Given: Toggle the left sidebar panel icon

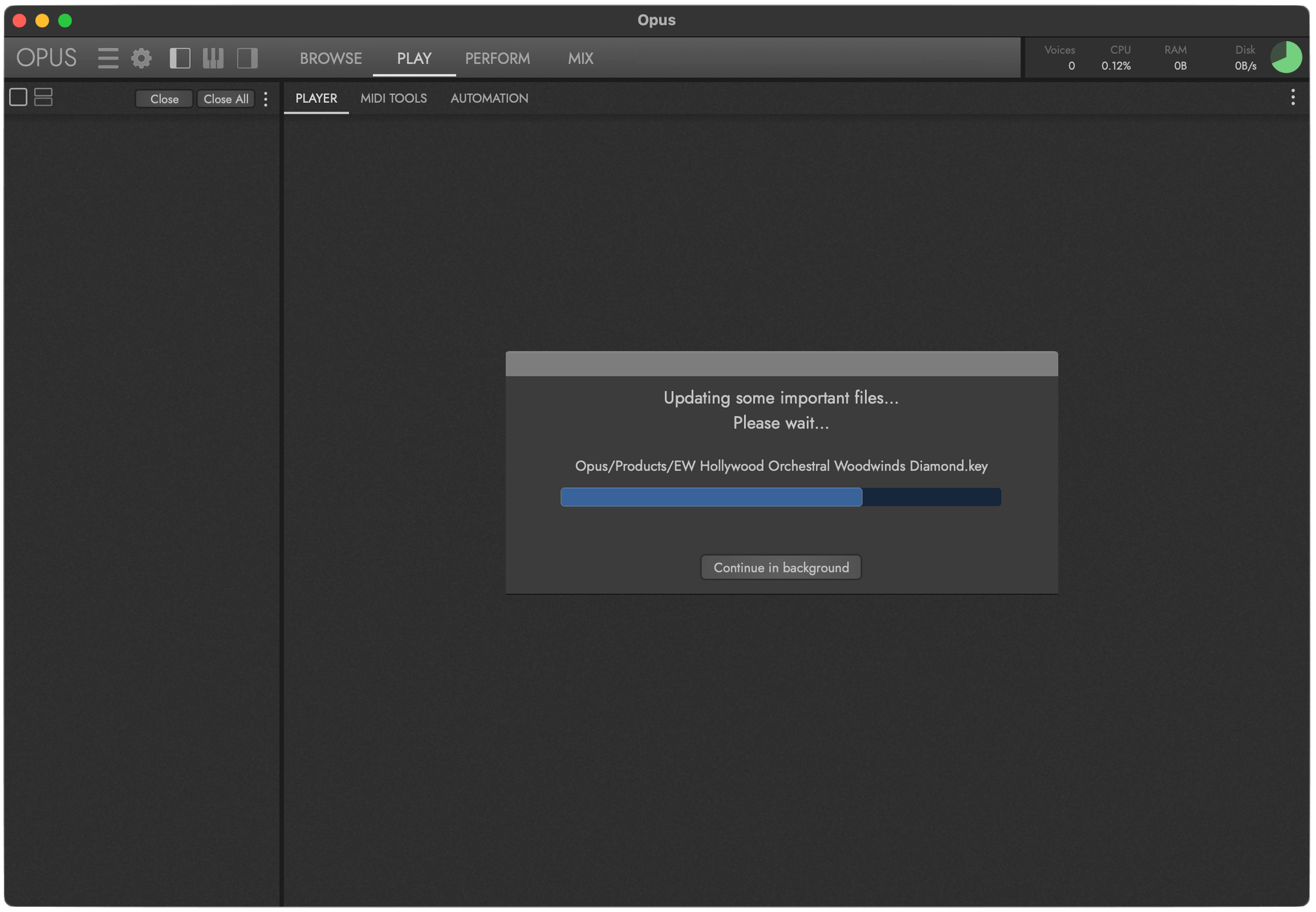Looking at the screenshot, I should tap(180, 58).
